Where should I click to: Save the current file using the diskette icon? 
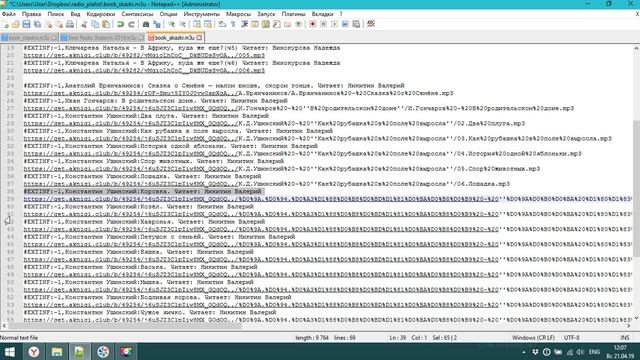click(x=26, y=24)
